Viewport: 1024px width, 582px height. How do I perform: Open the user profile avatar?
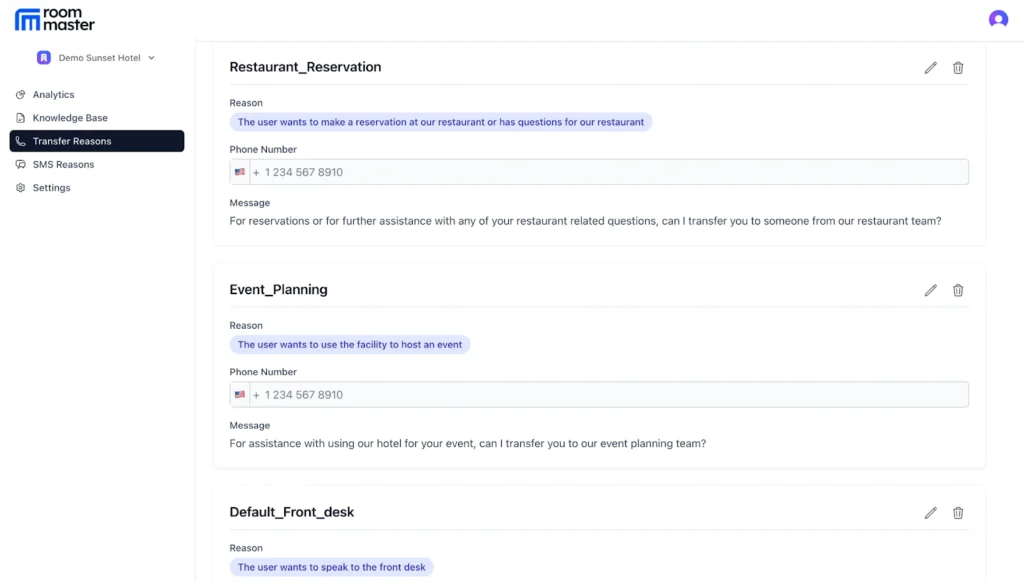pos(998,19)
